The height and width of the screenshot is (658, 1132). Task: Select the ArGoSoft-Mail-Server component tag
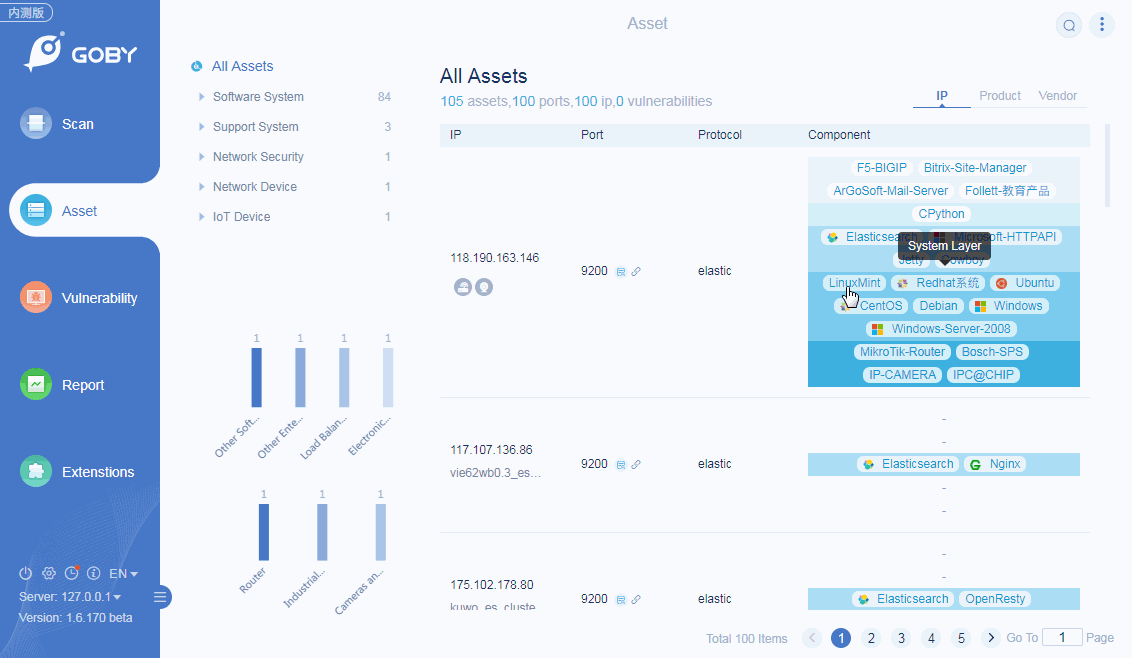click(x=890, y=191)
